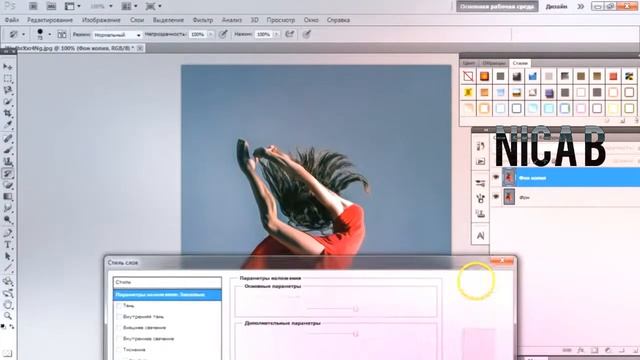640x360 pixels.
Task: Hide the Фон копия layer
Action: click(496, 178)
